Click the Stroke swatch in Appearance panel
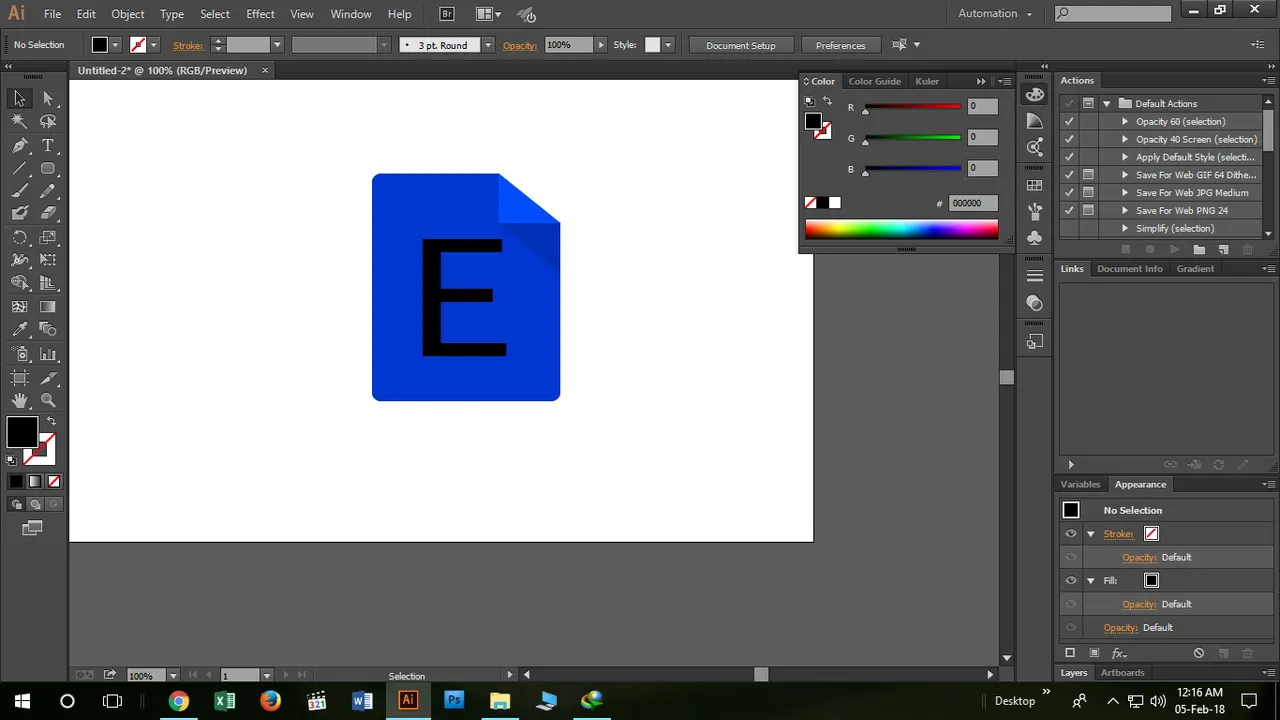1280x720 pixels. pos(1151,534)
